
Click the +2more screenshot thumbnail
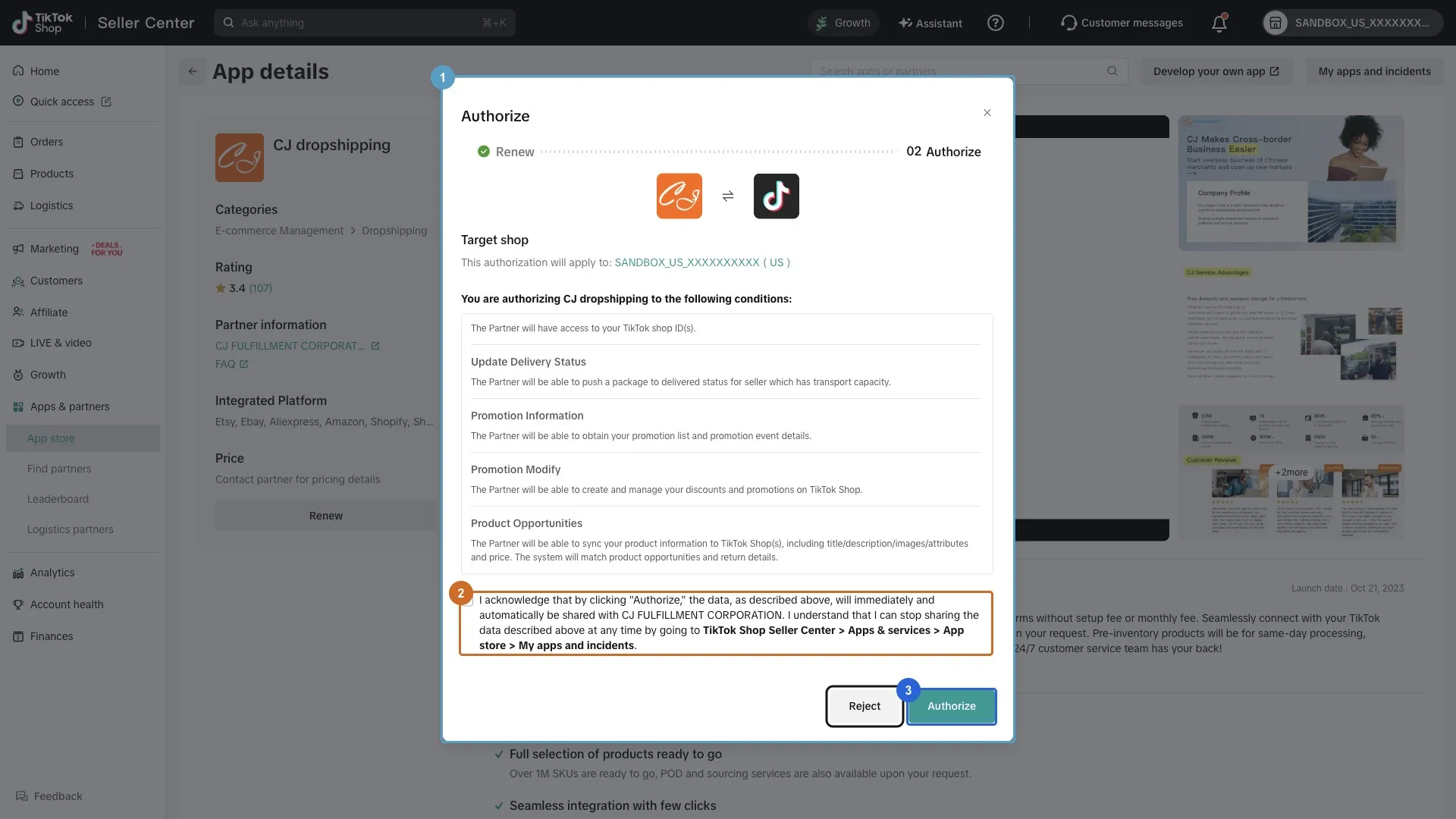coord(1291,472)
